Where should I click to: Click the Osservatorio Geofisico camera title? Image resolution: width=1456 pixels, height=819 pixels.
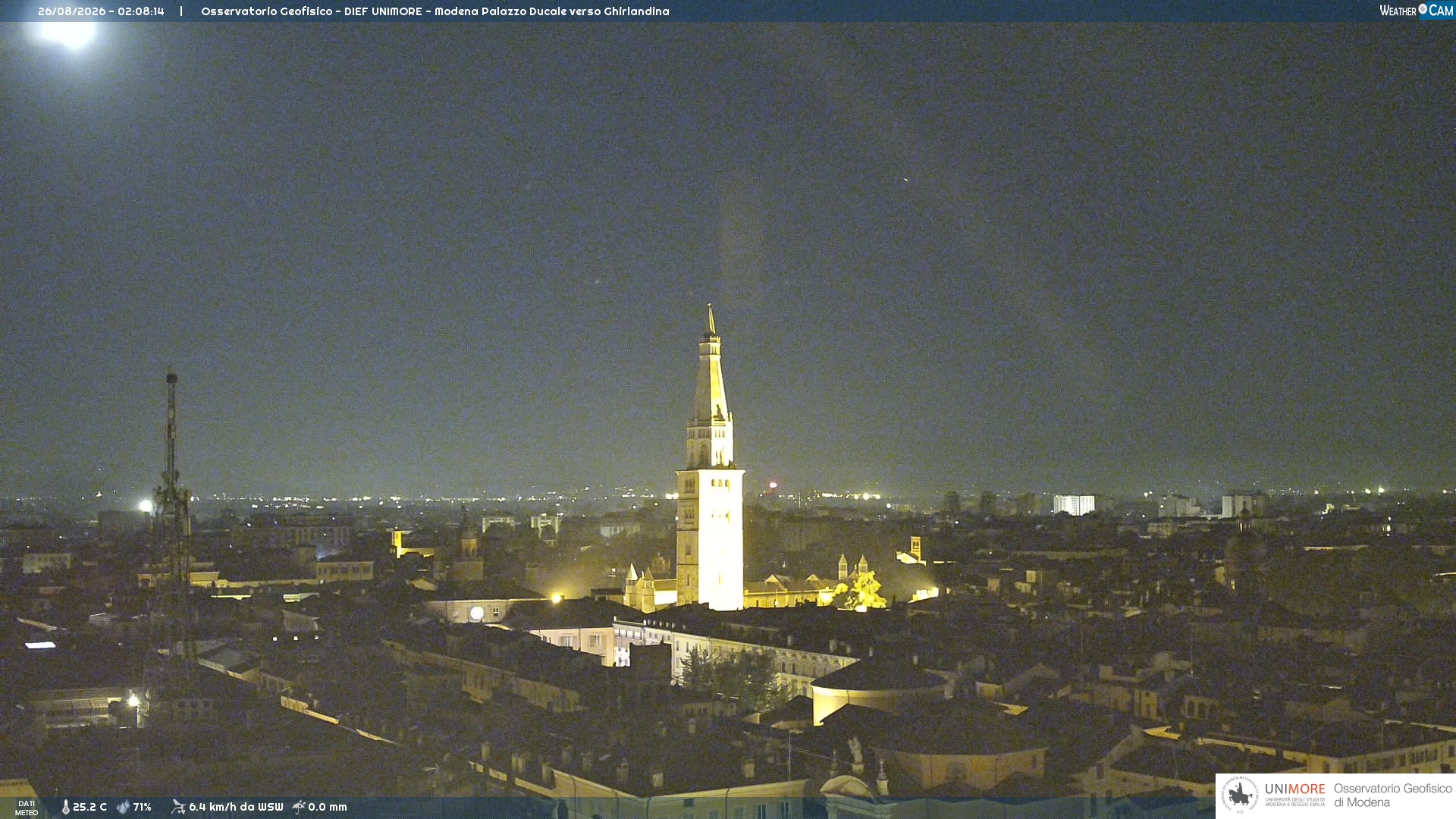(435, 11)
